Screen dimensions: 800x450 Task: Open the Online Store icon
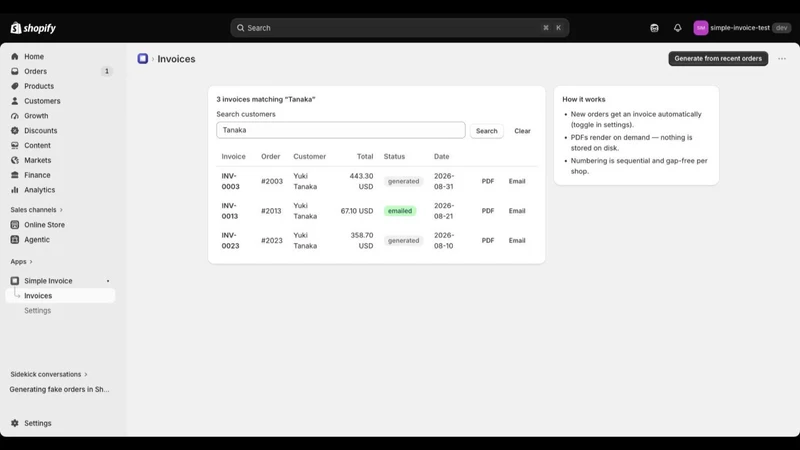pos(15,224)
